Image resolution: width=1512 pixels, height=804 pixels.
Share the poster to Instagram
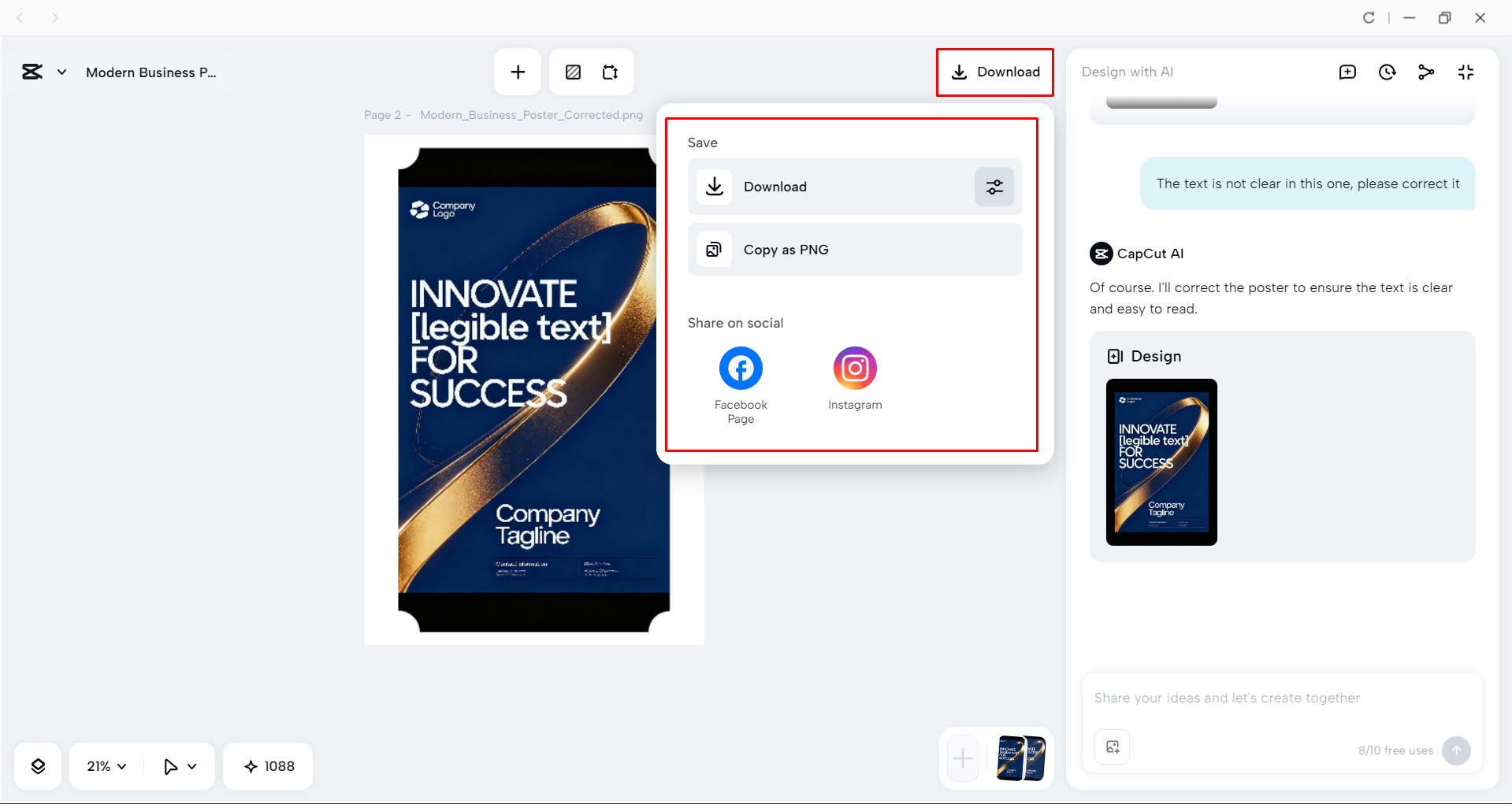[x=855, y=369]
